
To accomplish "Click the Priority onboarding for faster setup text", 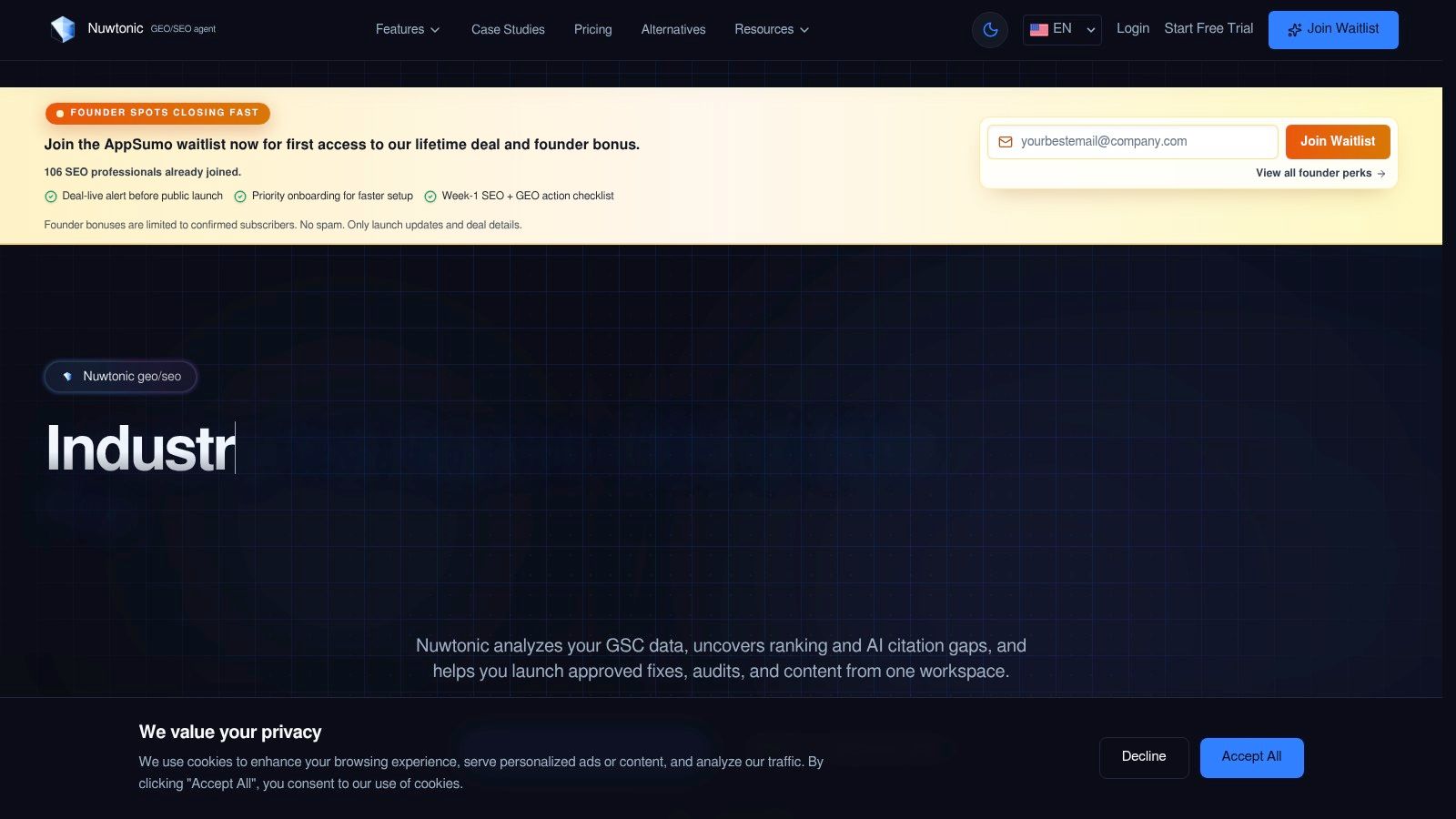I will point(332,196).
